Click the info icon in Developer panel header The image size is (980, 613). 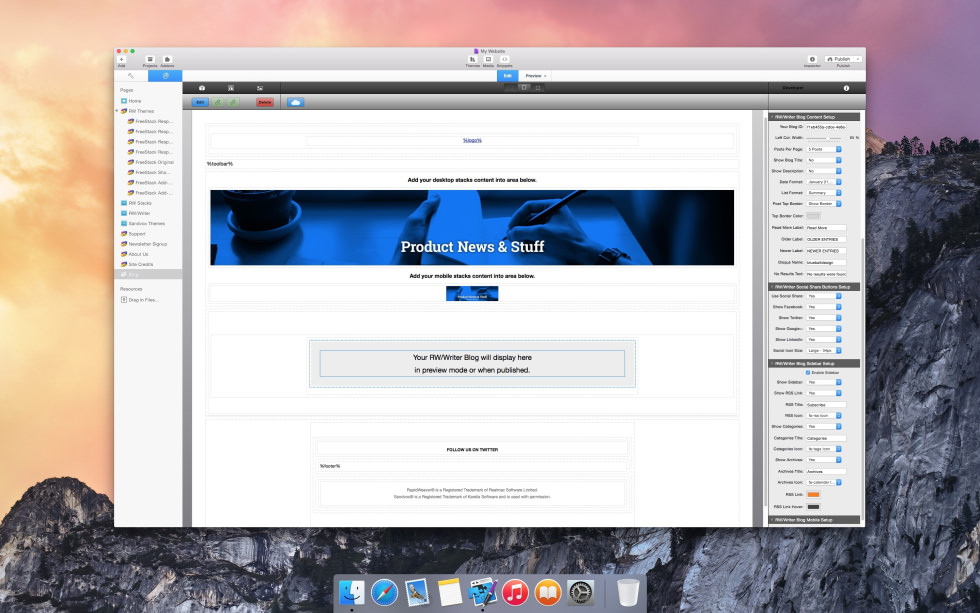click(846, 88)
